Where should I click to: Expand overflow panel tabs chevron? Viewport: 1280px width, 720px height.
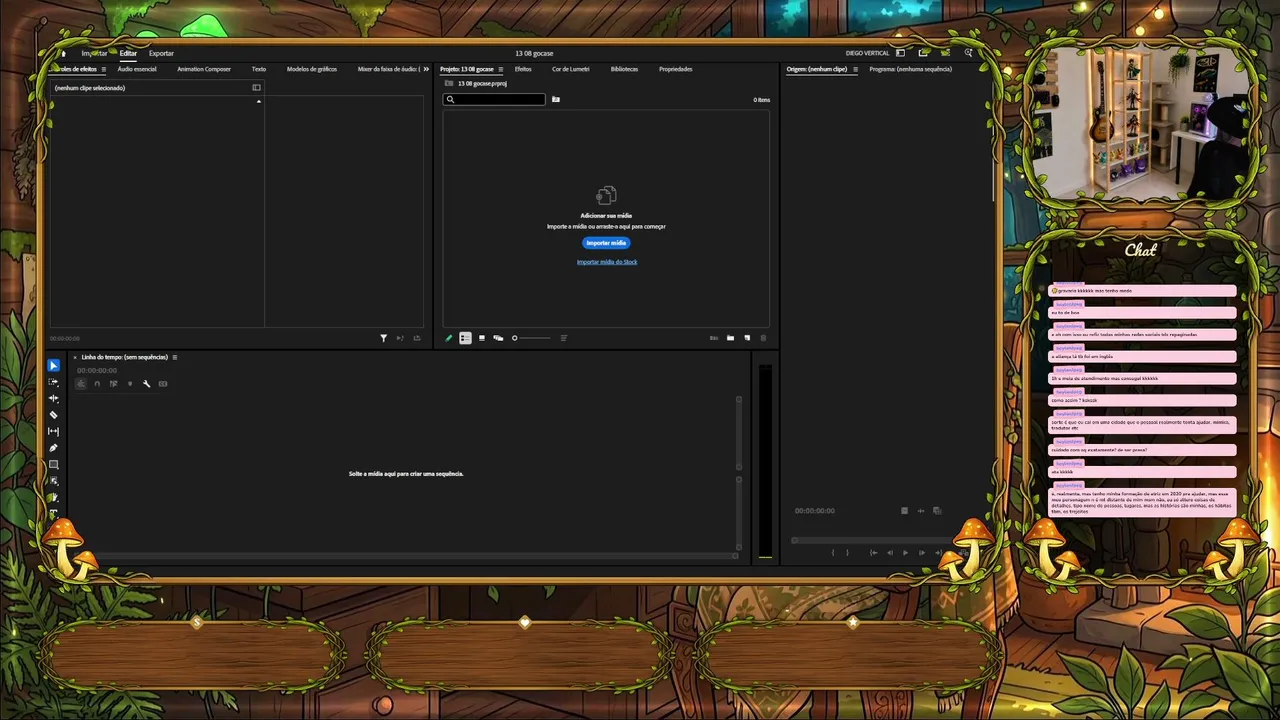click(x=426, y=69)
